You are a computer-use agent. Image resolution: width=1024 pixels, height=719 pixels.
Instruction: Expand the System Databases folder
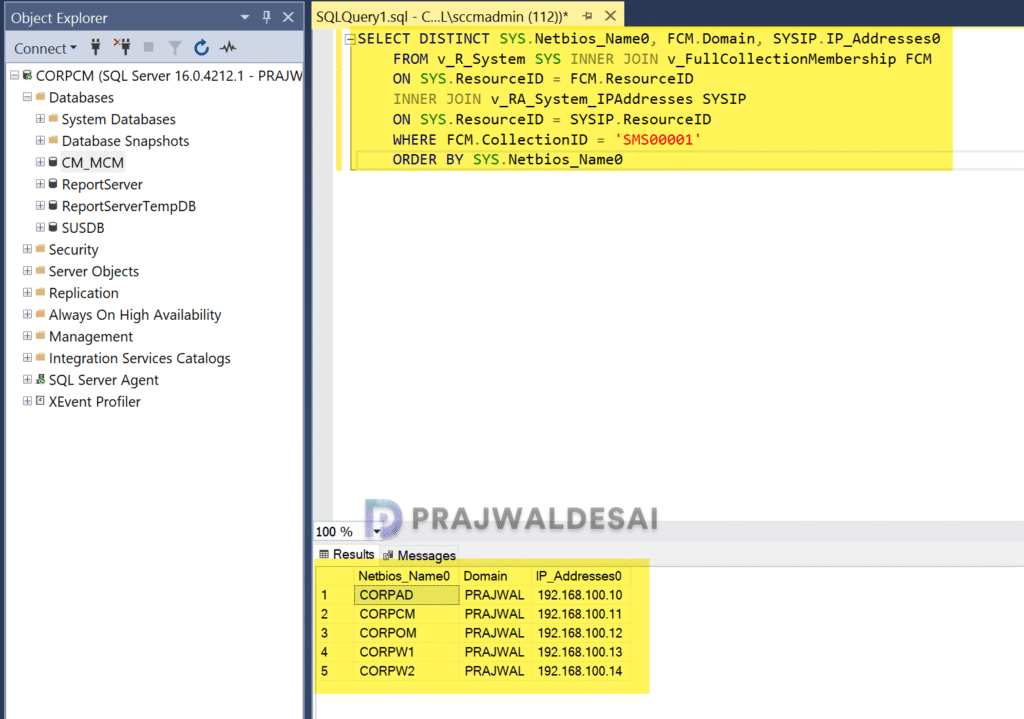coord(40,119)
